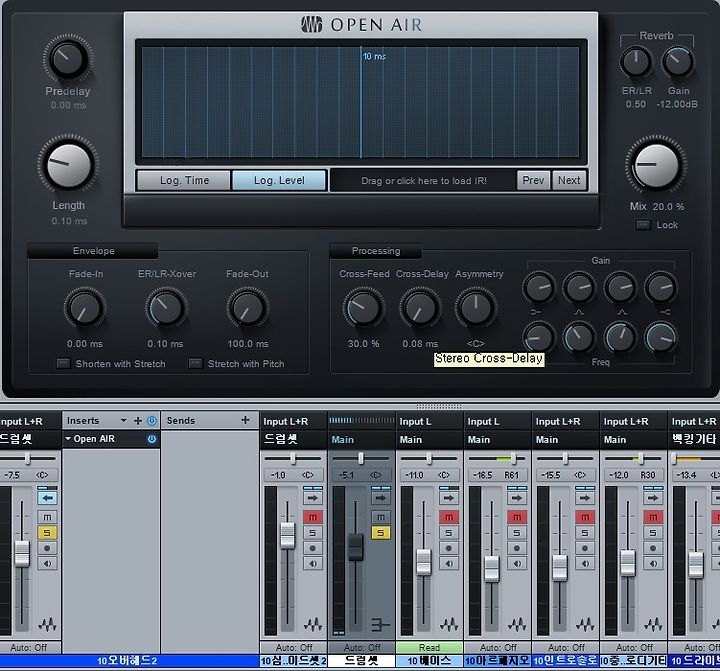Open Auto: Off dropdown on 드럼셋 bus channel
The width and height of the screenshot is (720, 671).
(361, 648)
